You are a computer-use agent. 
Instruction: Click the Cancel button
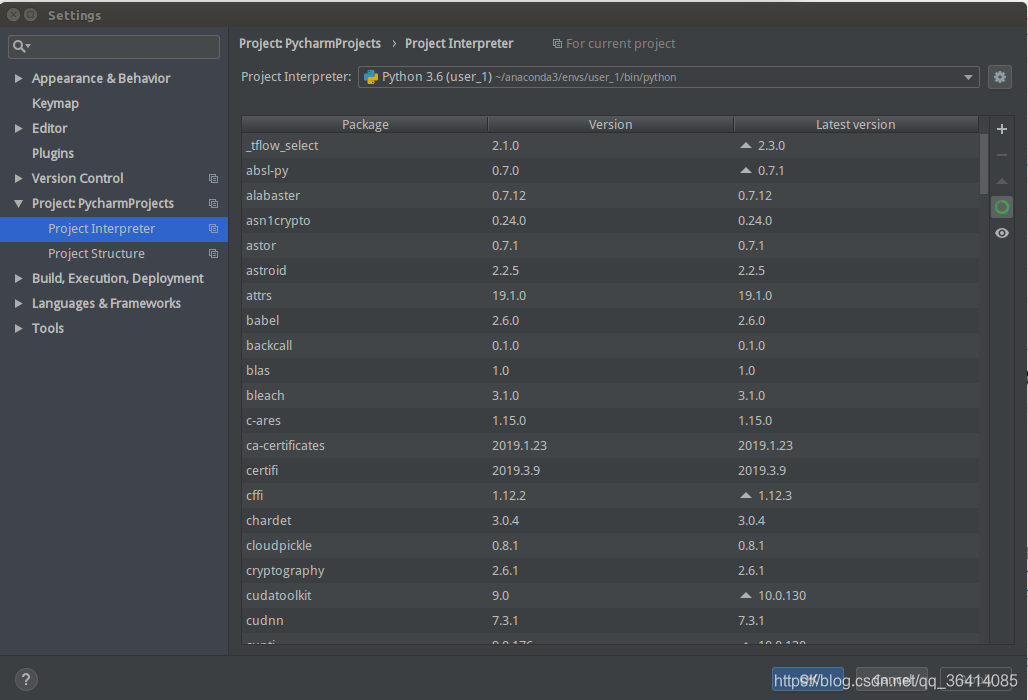tap(892, 679)
